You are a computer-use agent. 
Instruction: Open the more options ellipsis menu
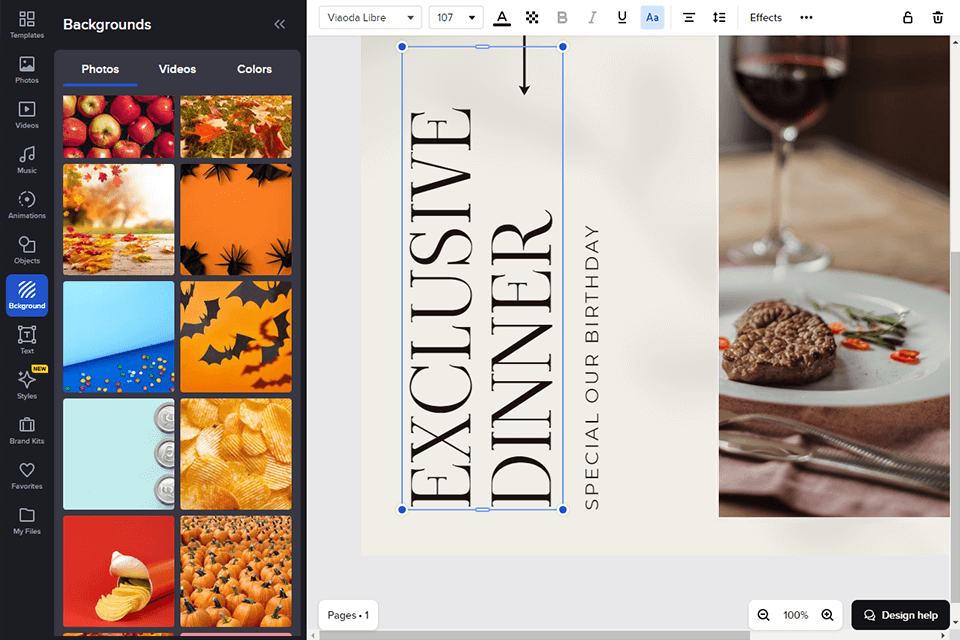pyautogui.click(x=806, y=18)
